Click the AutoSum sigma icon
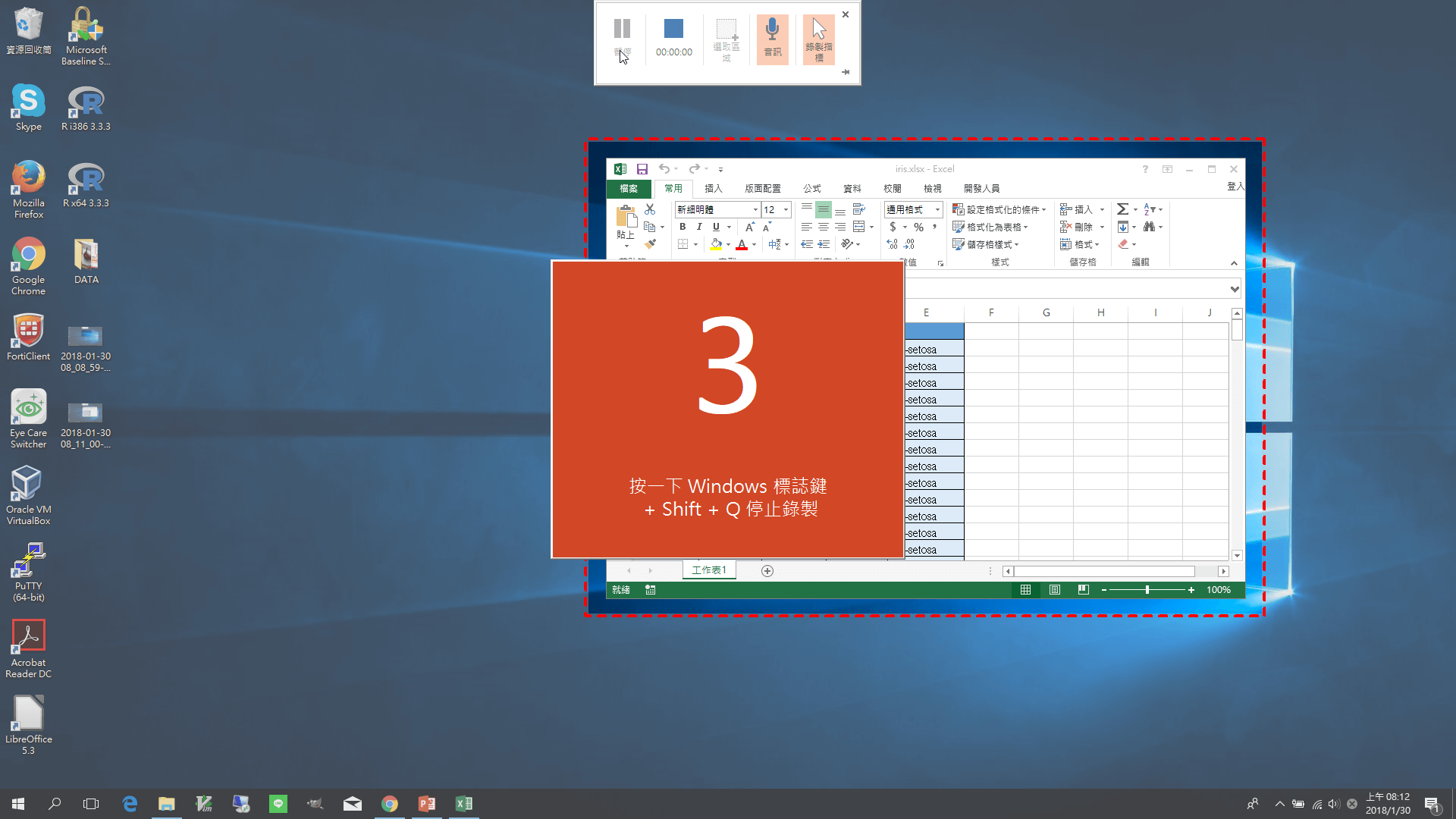 [x=1122, y=209]
